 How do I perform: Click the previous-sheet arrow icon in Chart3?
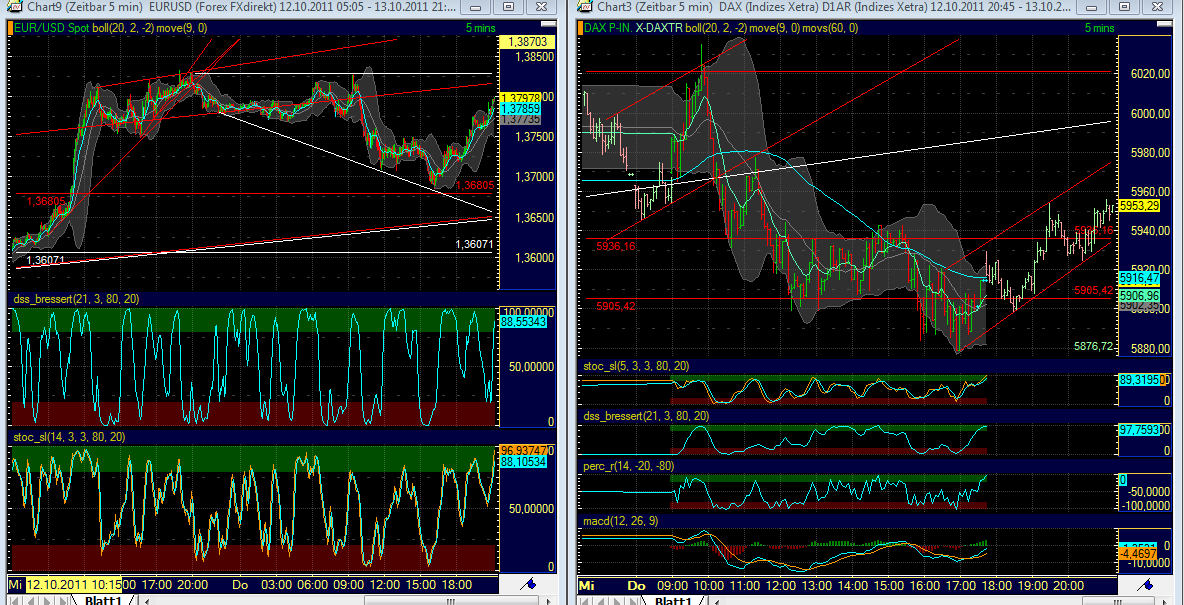pos(599,600)
